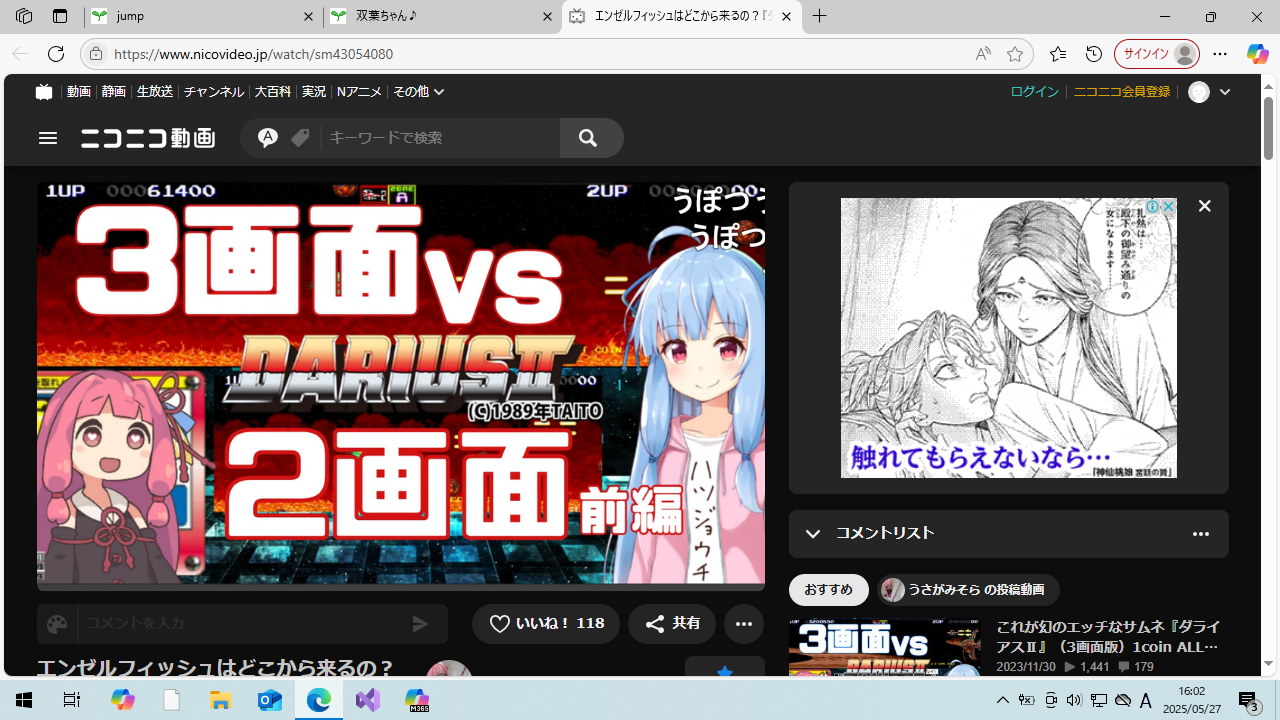Open the tab actions menu icon
1280x720 pixels.
[x=60, y=16]
